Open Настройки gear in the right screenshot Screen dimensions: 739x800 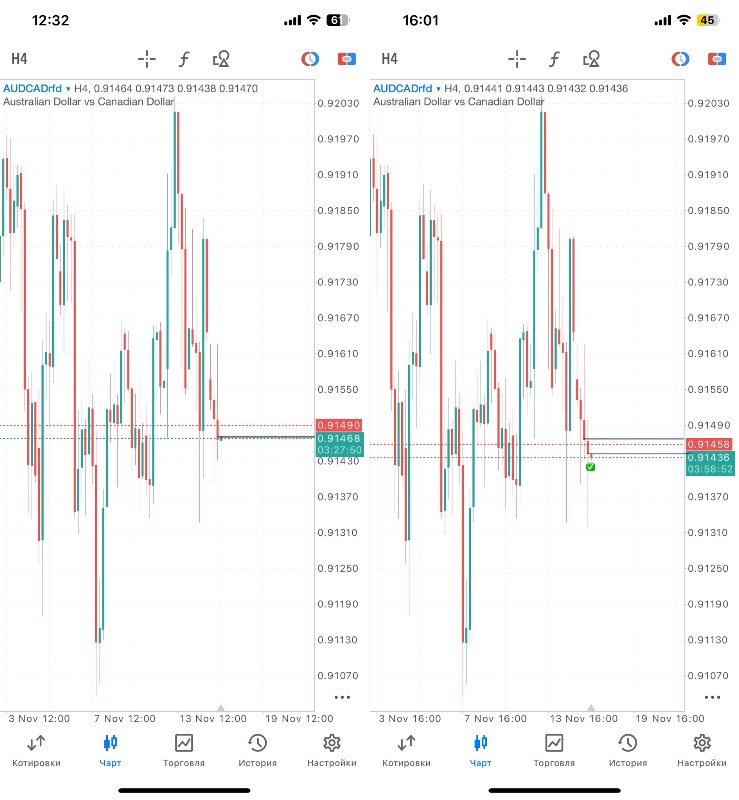click(702, 749)
